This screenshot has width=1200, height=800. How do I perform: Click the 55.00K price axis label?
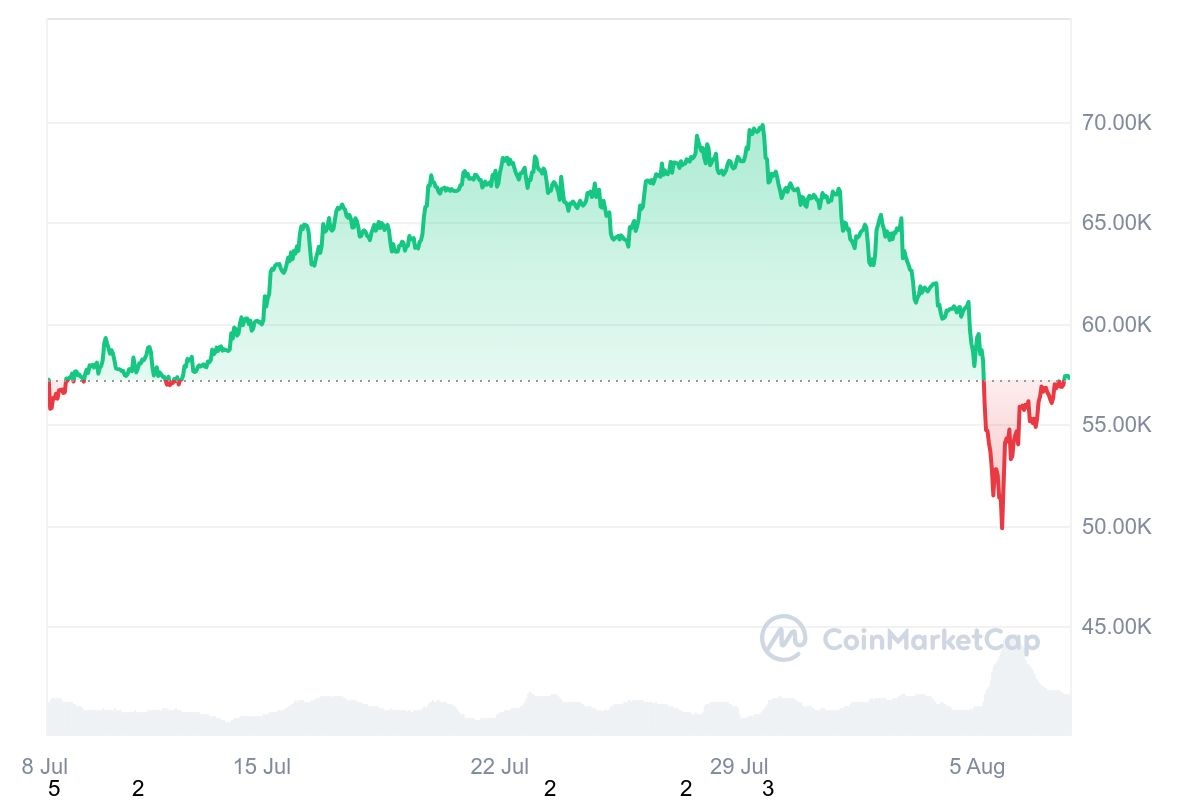tap(1116, 425)
